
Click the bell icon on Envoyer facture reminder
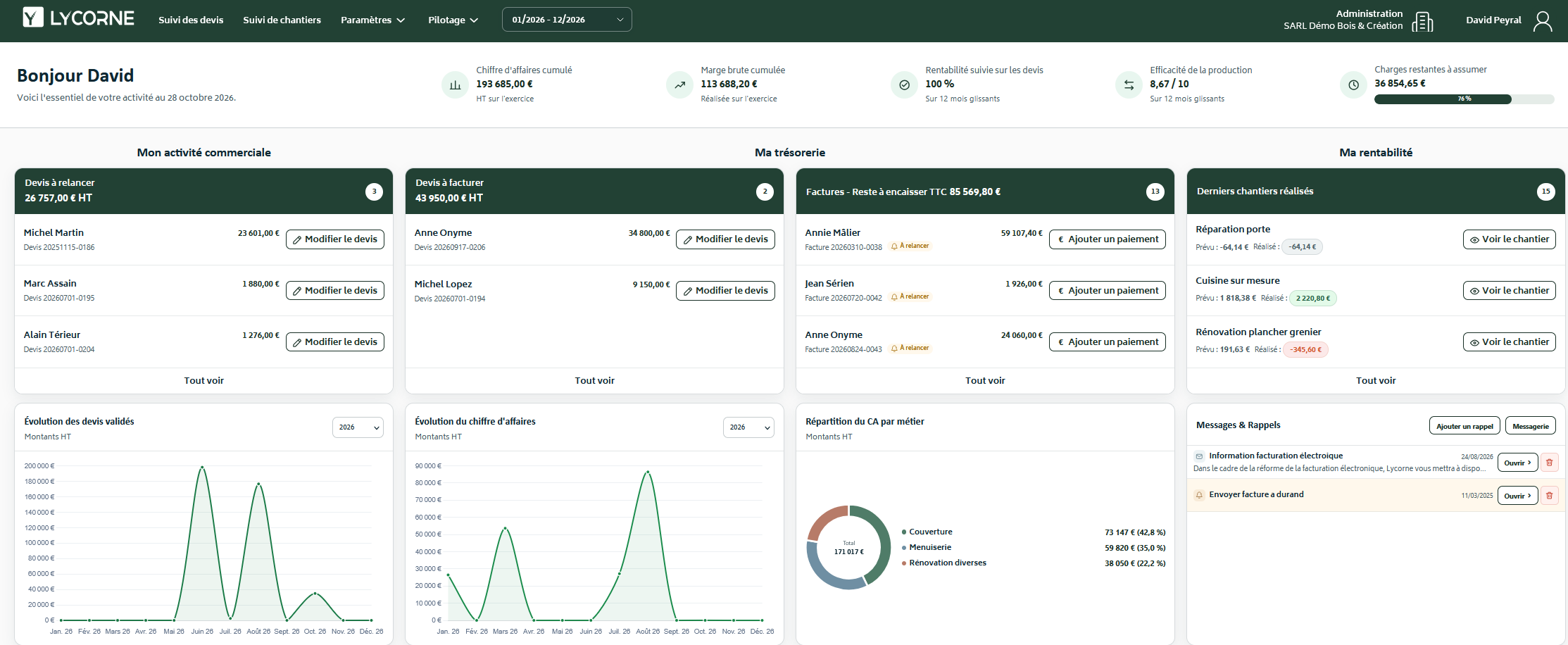coord(1199,495)
